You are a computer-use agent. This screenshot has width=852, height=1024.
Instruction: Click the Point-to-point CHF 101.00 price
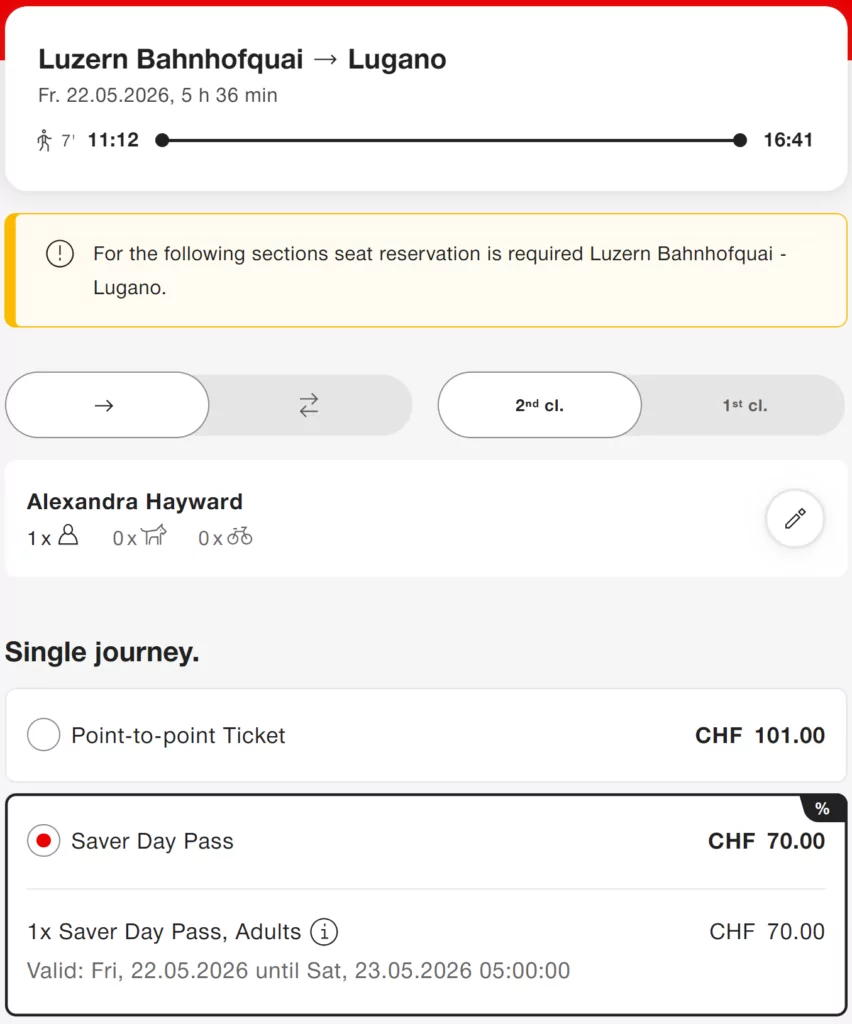pyautogui.click(x=760, y=736)
